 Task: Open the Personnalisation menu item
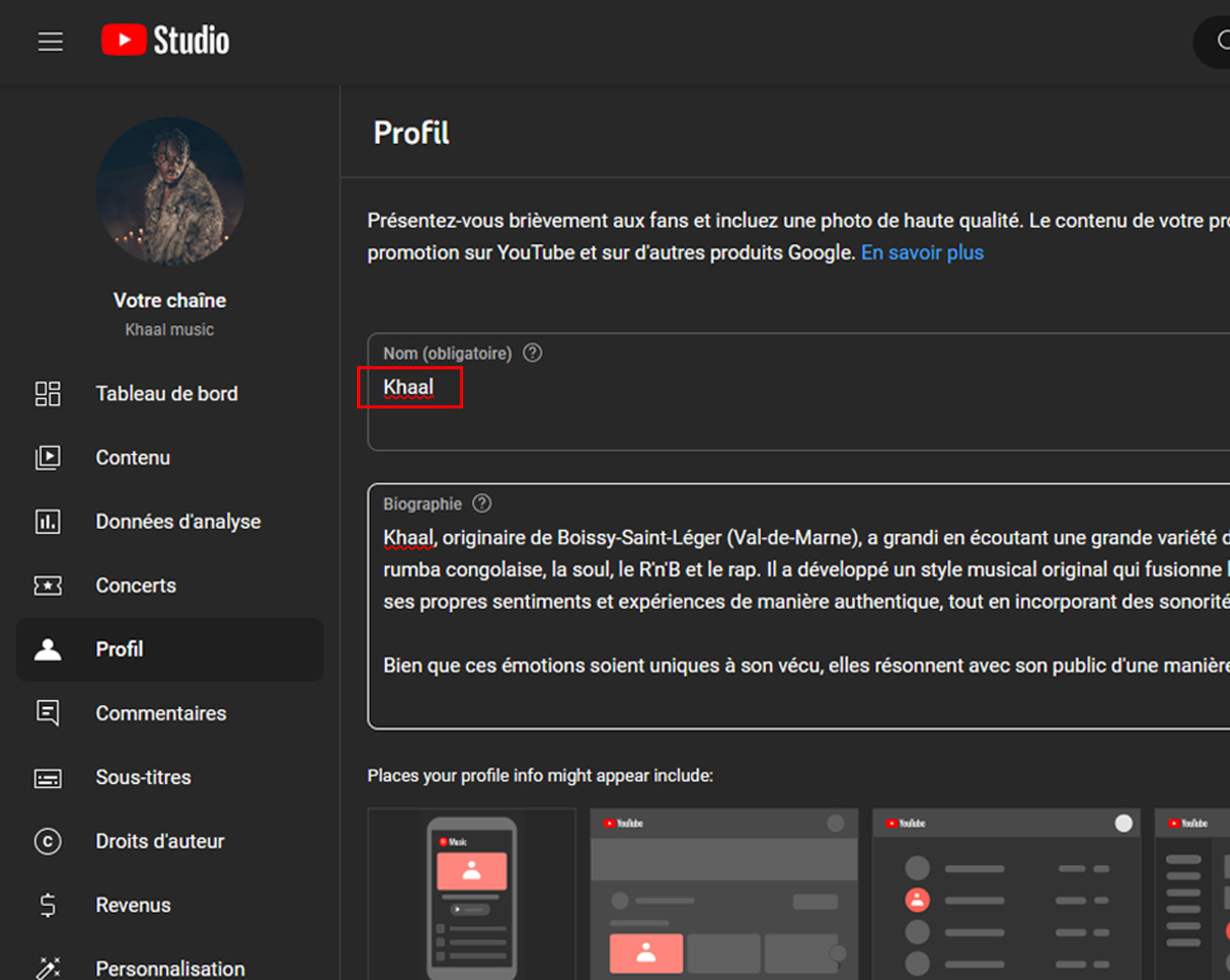pos(169,967)
